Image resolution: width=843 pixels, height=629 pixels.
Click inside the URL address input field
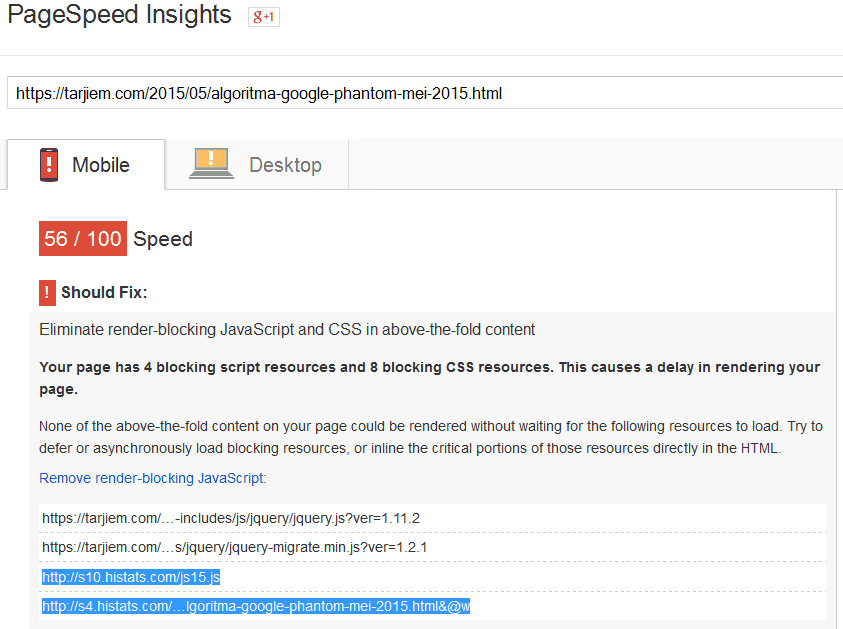click(x=420, y=92)
